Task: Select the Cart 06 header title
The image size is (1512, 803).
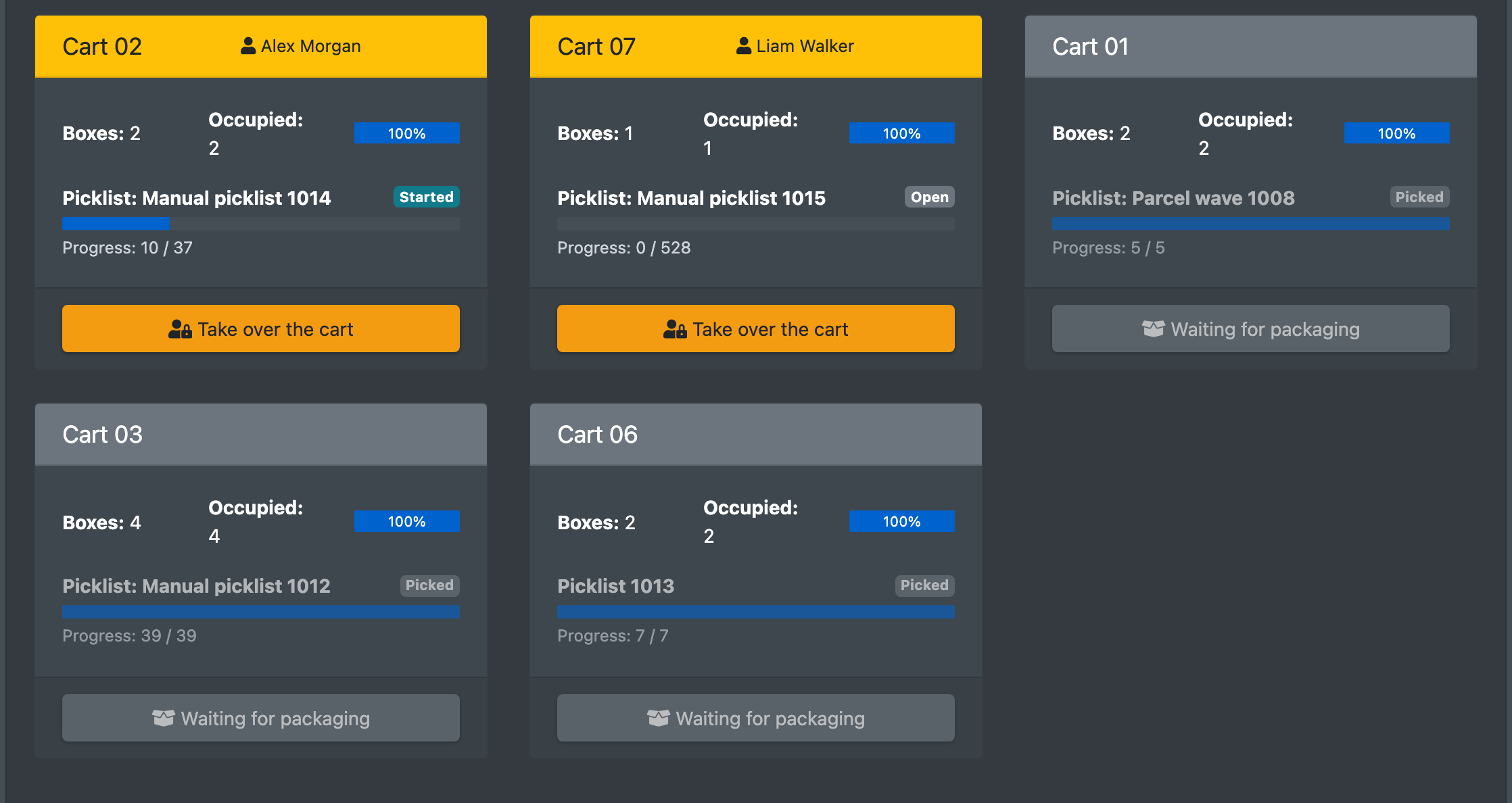Action: pyautogui.click(x=597, y=435)
